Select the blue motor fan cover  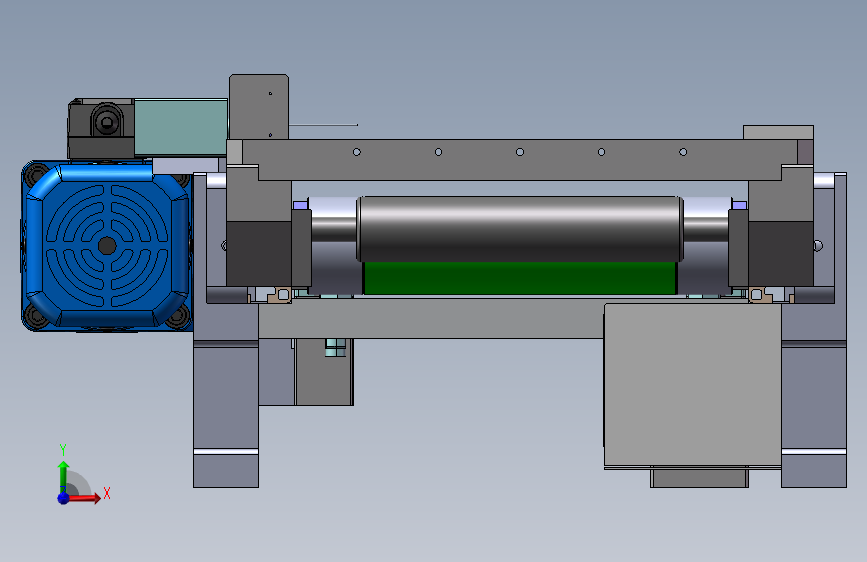pos(107,246)
